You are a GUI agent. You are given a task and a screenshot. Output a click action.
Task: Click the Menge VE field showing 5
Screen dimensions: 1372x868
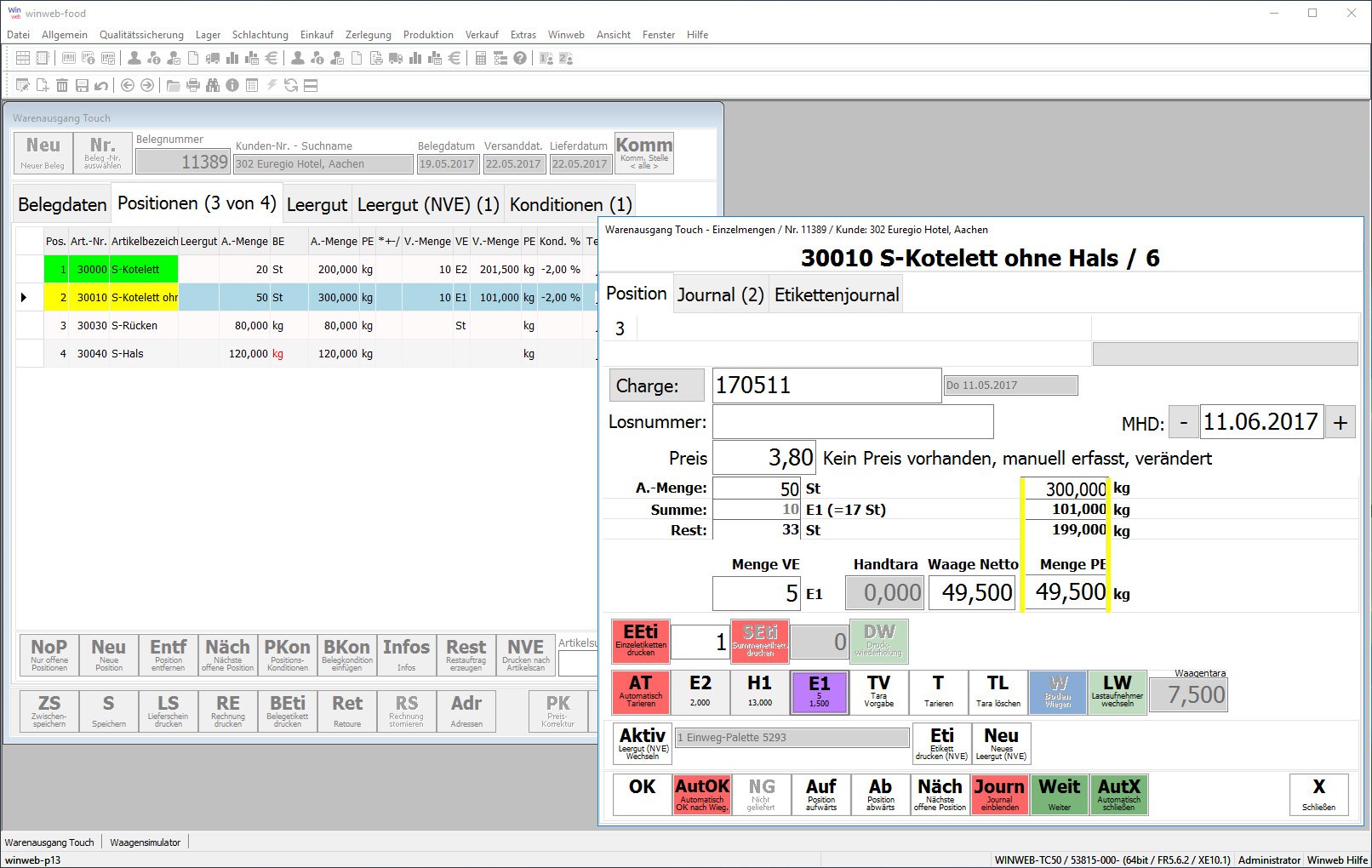click(x=757, y=593)
